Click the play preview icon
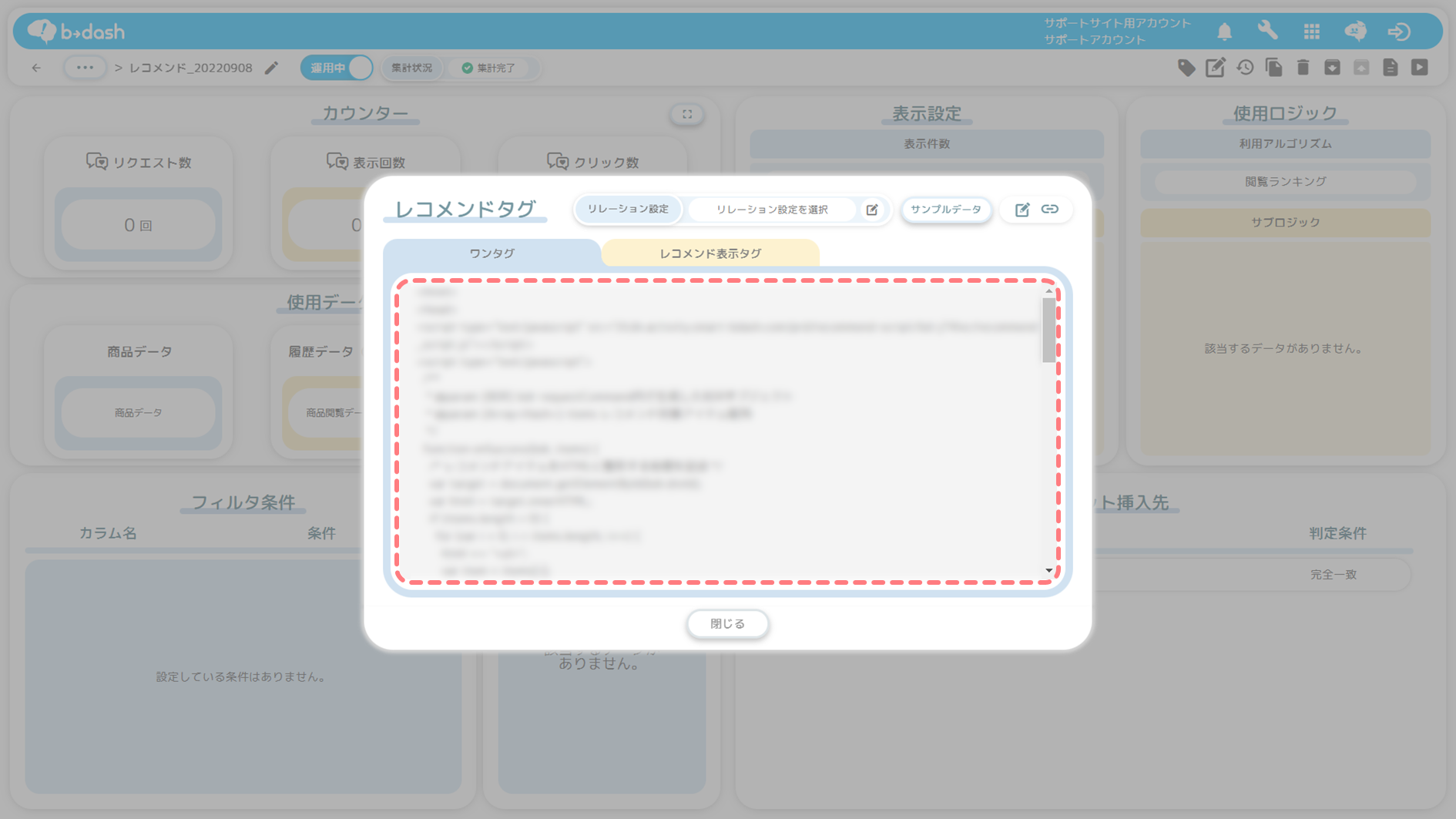Screen dimensions: 1456x819 pos(1420,68)
